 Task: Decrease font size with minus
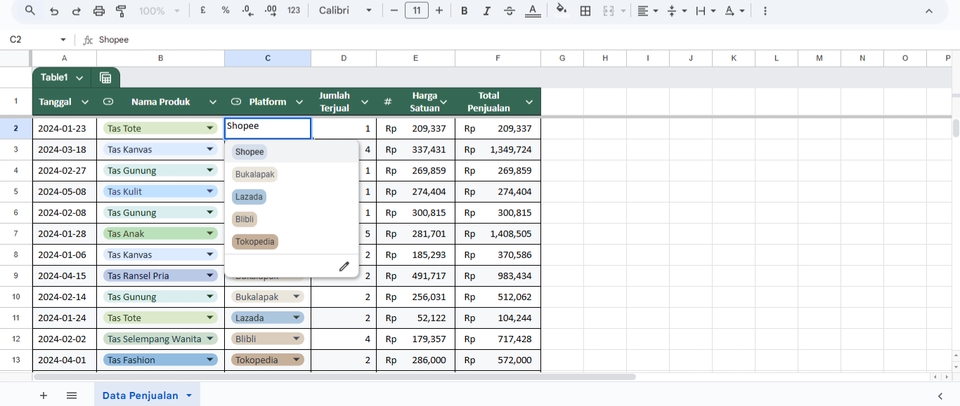(394, 11)
